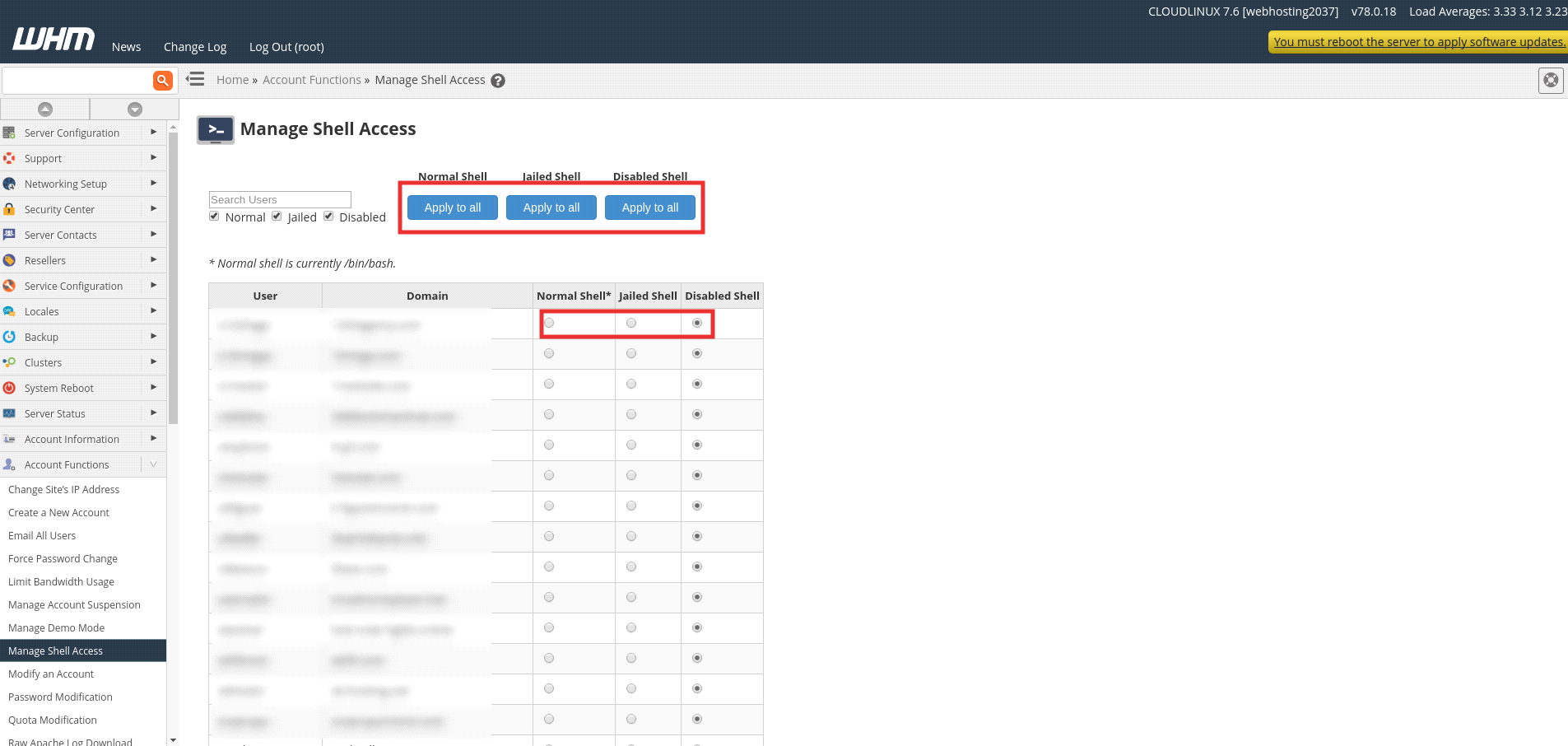Expand the Server Contacts section arrow
This screenshot has width=1568, height=746.
coord(153,234)
